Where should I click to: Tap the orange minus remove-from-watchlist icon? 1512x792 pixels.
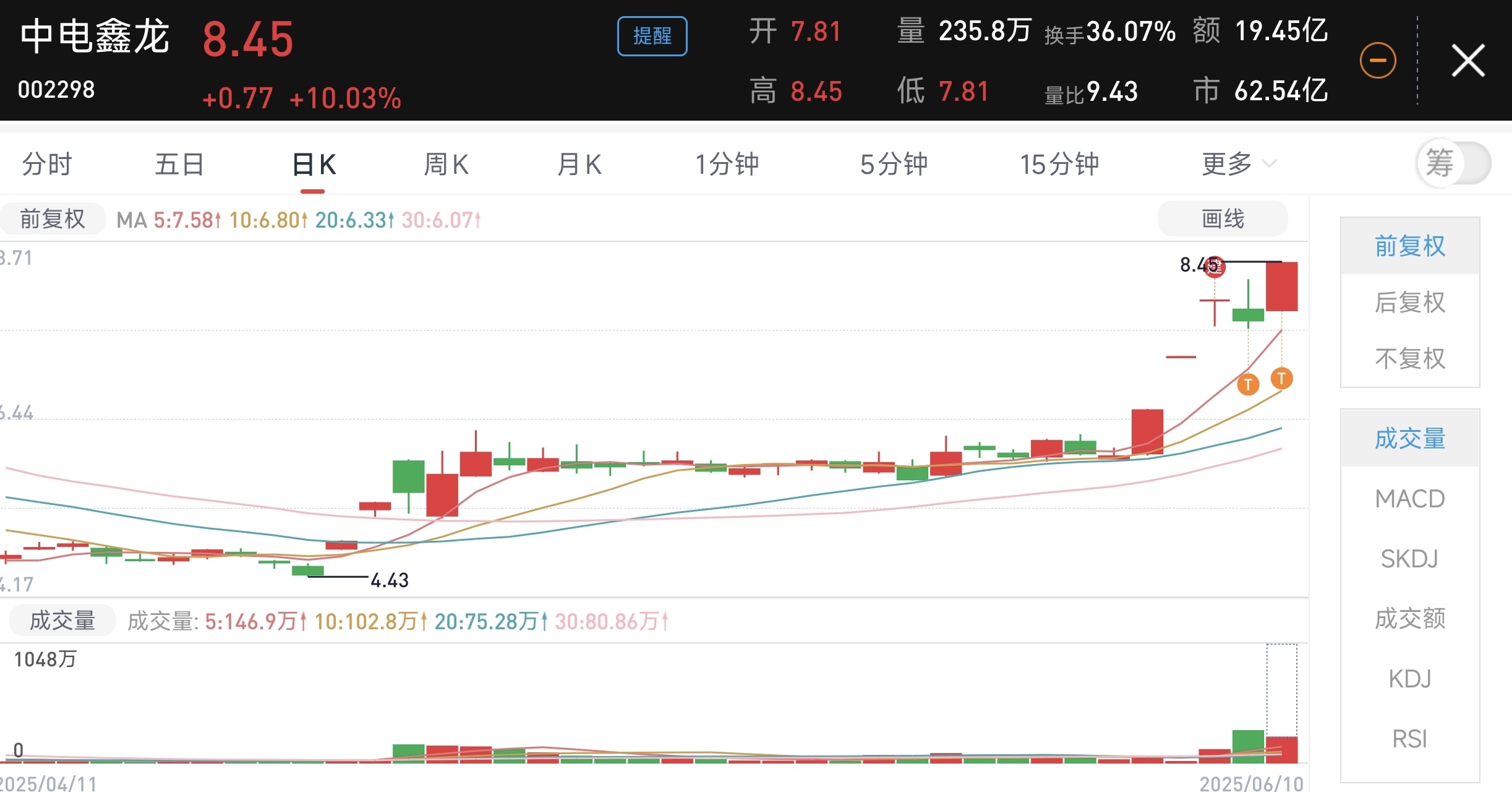[x=1377, y=61]
